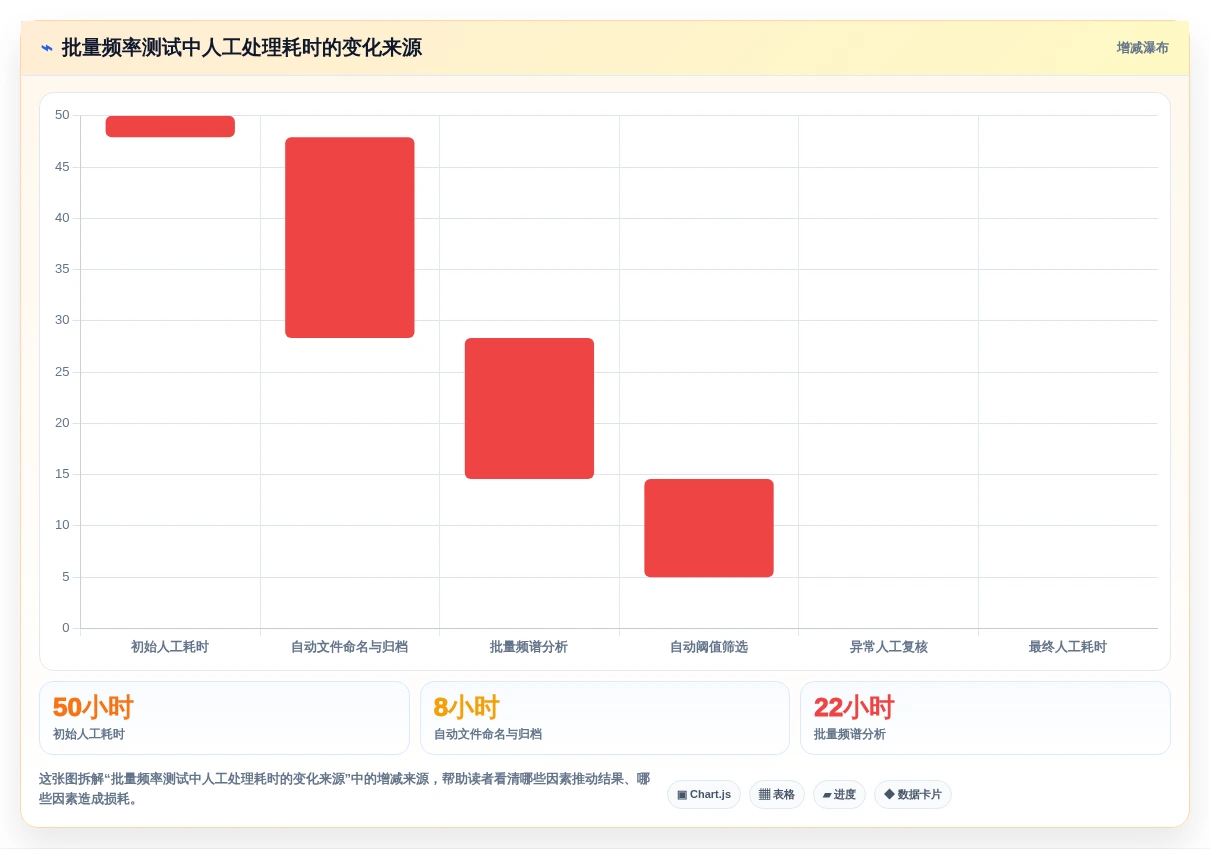Screen dimensions: 1210x849
Task: Click x-axis label 异常人工复核
Action: pyautogui.click(x=889, y=647)
